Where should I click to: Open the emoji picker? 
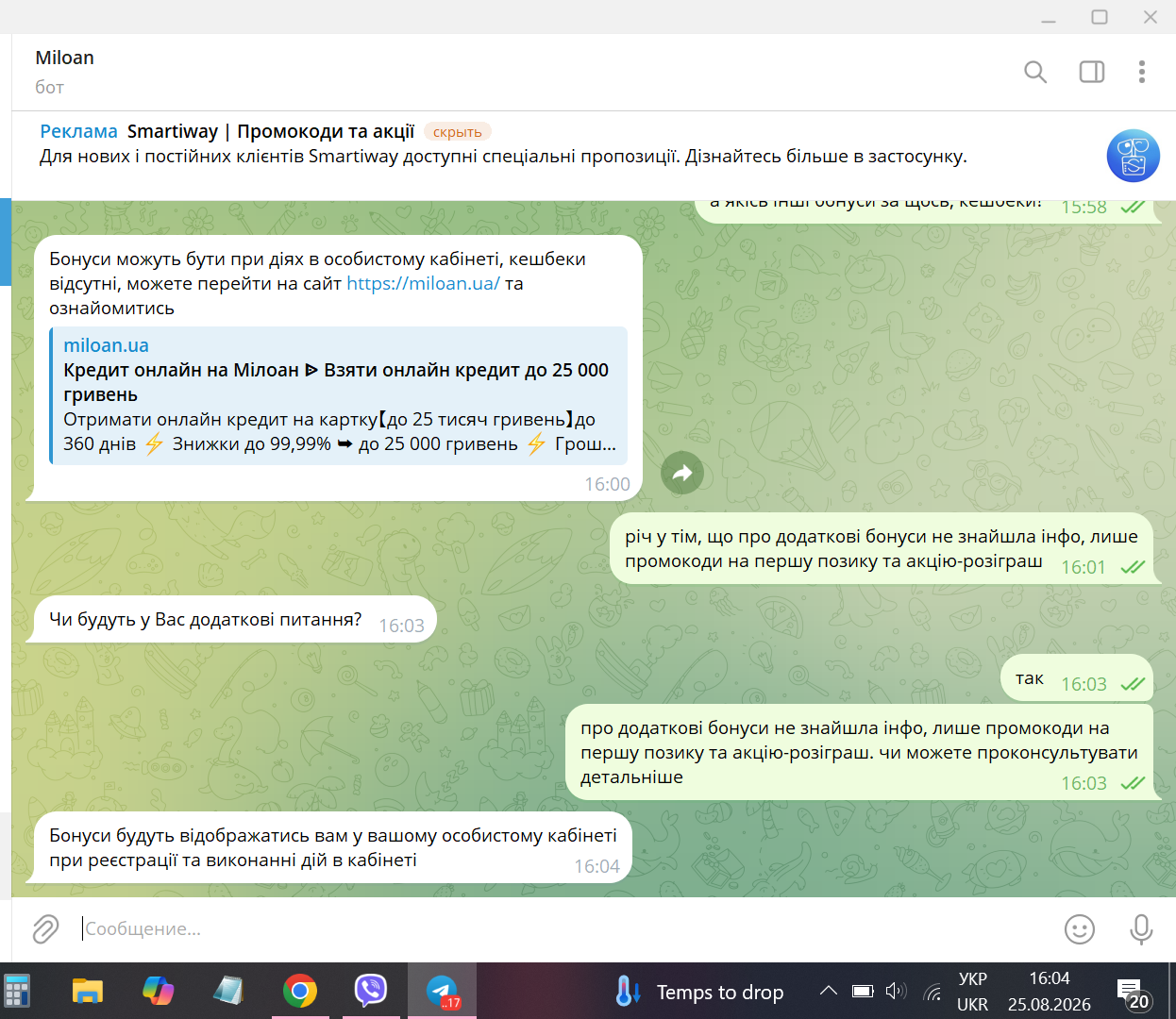point(1080,929)
